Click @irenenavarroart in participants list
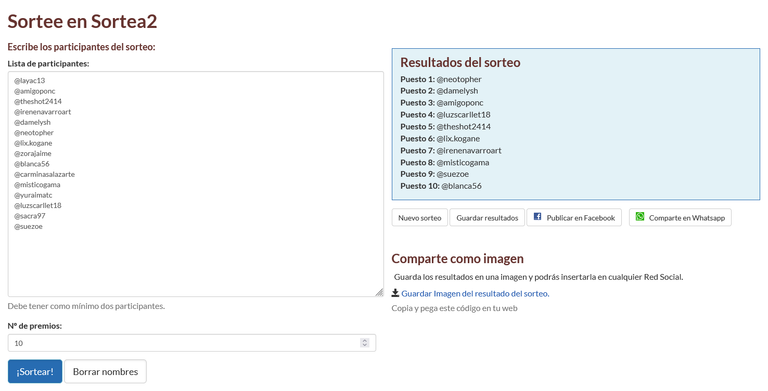This screenshot has height=391, width=768. [43, 112]
